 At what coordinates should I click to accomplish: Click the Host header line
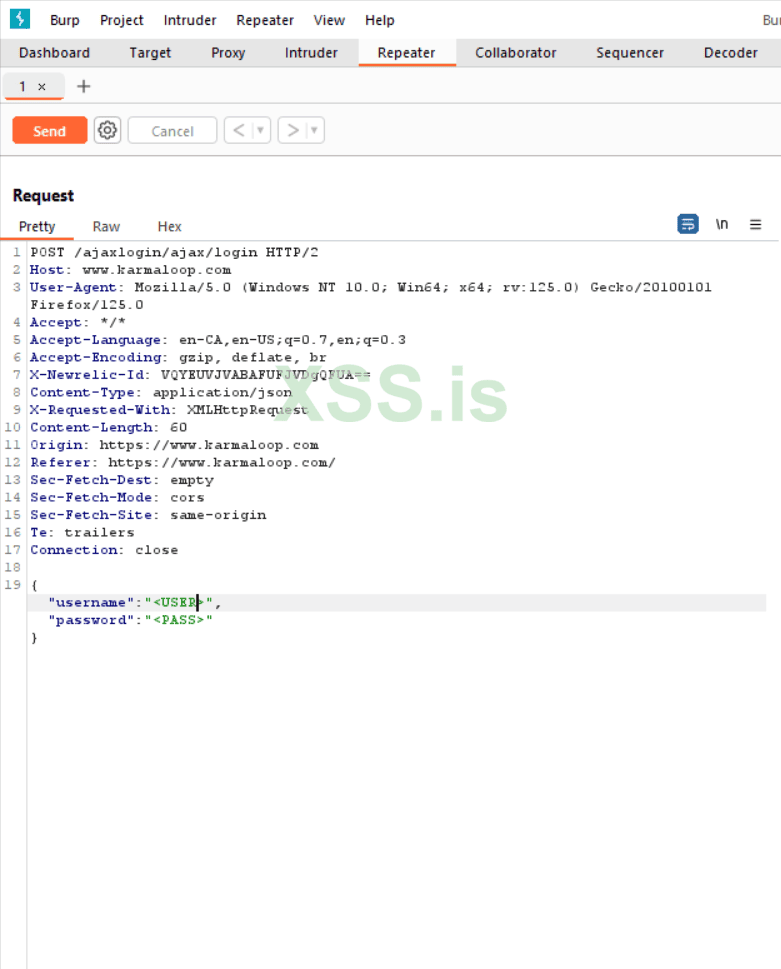pos(130,269)
